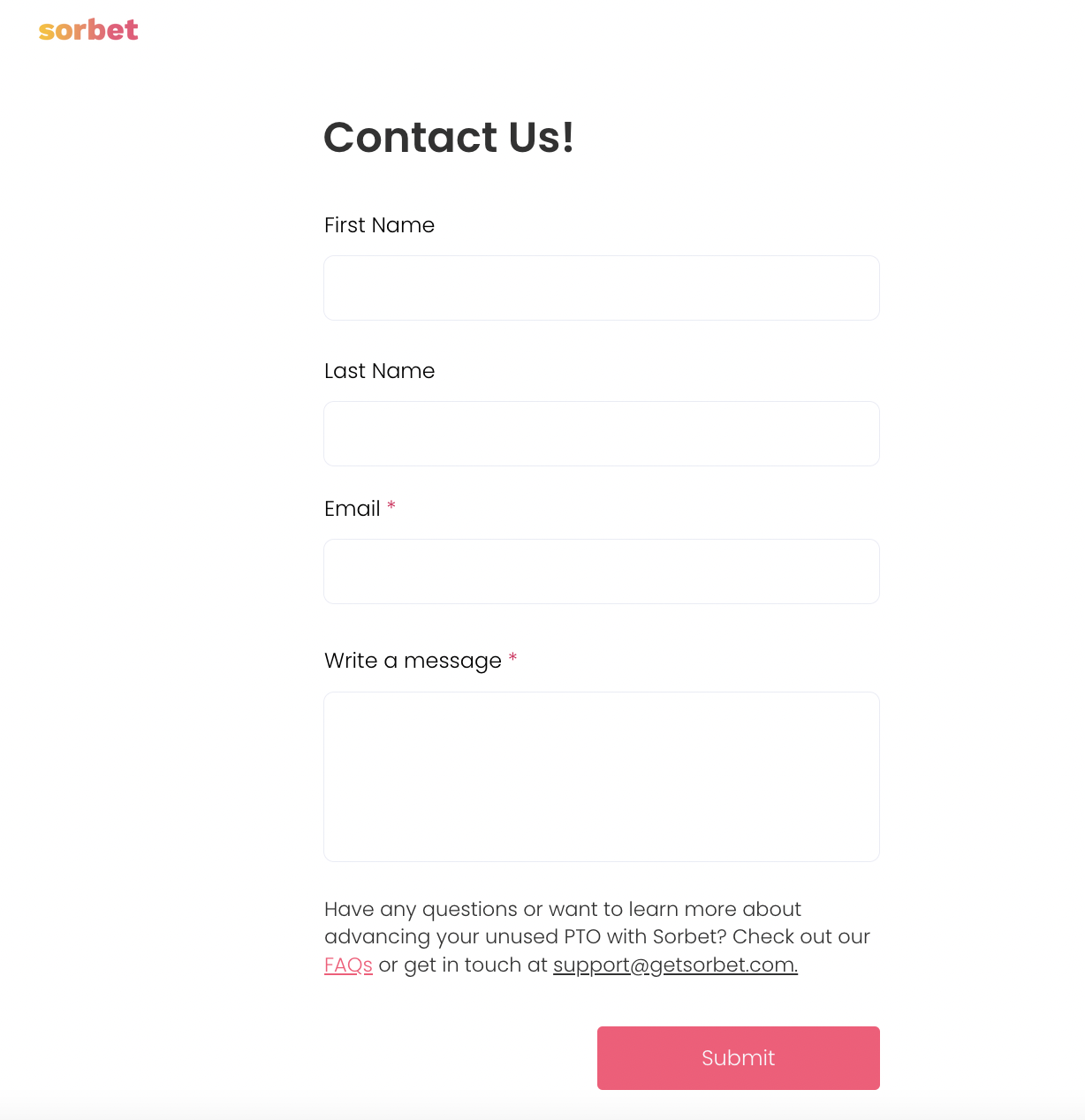Open the FAQs link
1085x1120 pixels.
pyautogui.click(x=348, y=965)
